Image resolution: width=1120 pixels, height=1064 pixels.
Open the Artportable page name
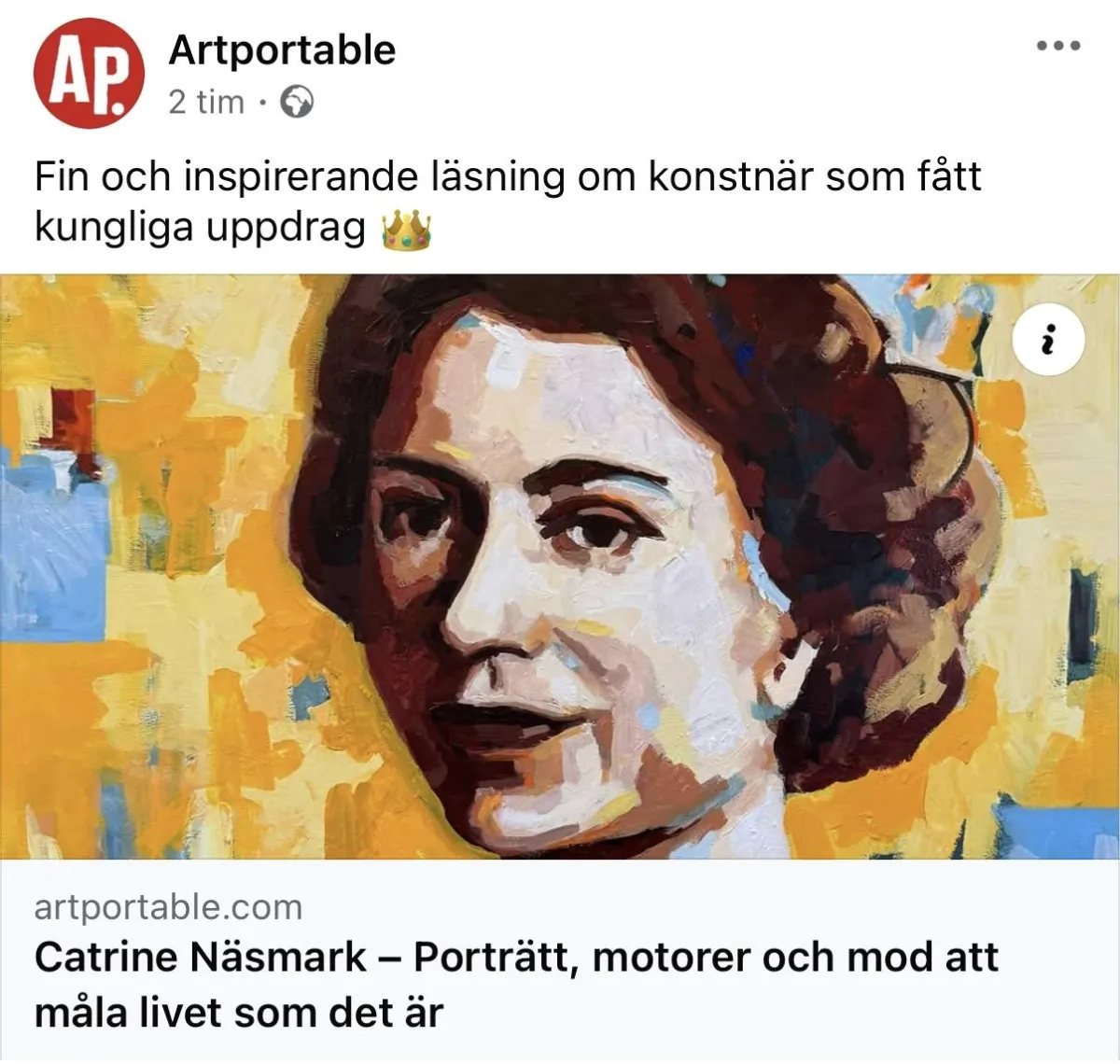coord(282,49)
